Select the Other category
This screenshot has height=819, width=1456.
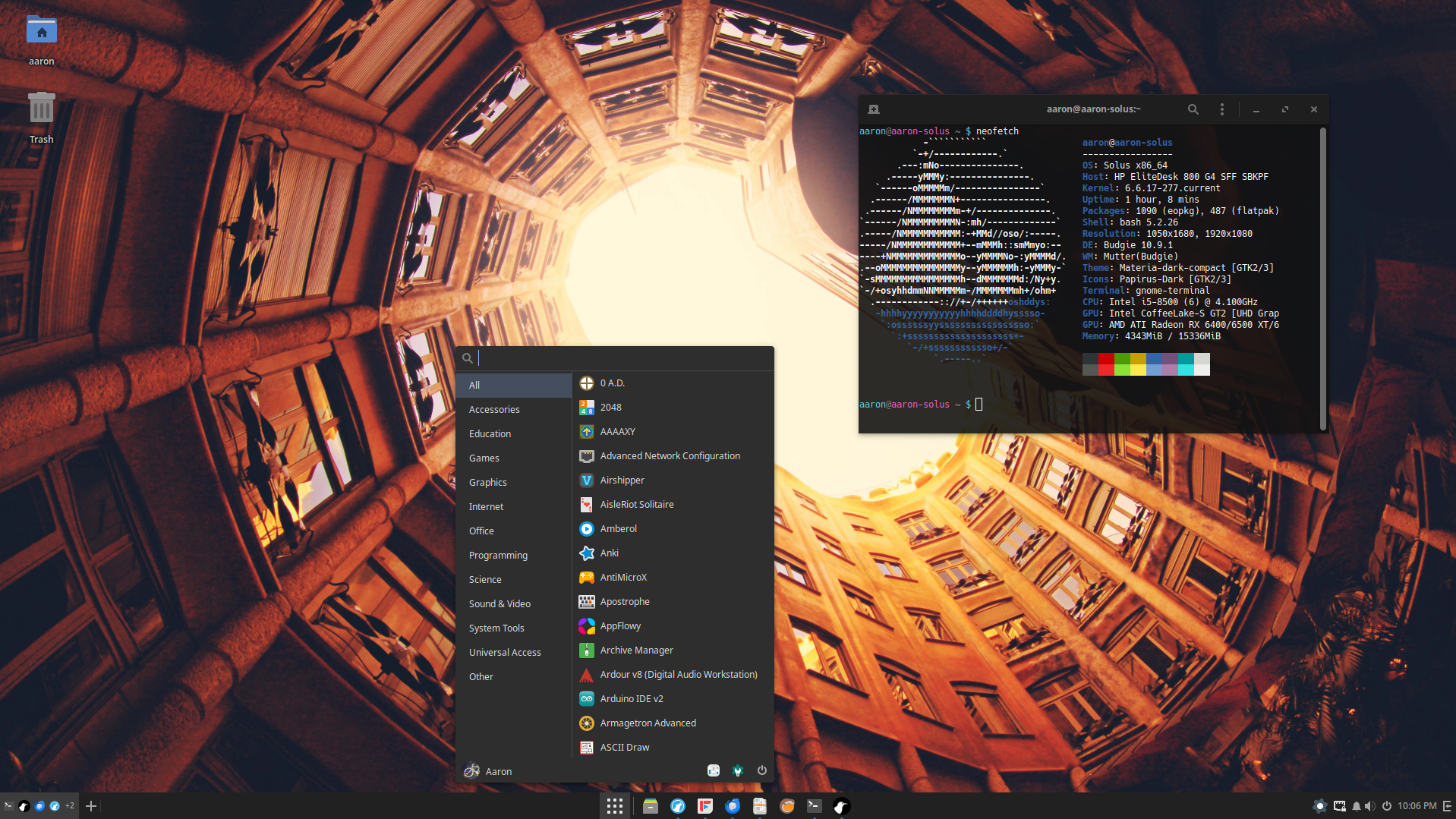(x=514, y=677)
